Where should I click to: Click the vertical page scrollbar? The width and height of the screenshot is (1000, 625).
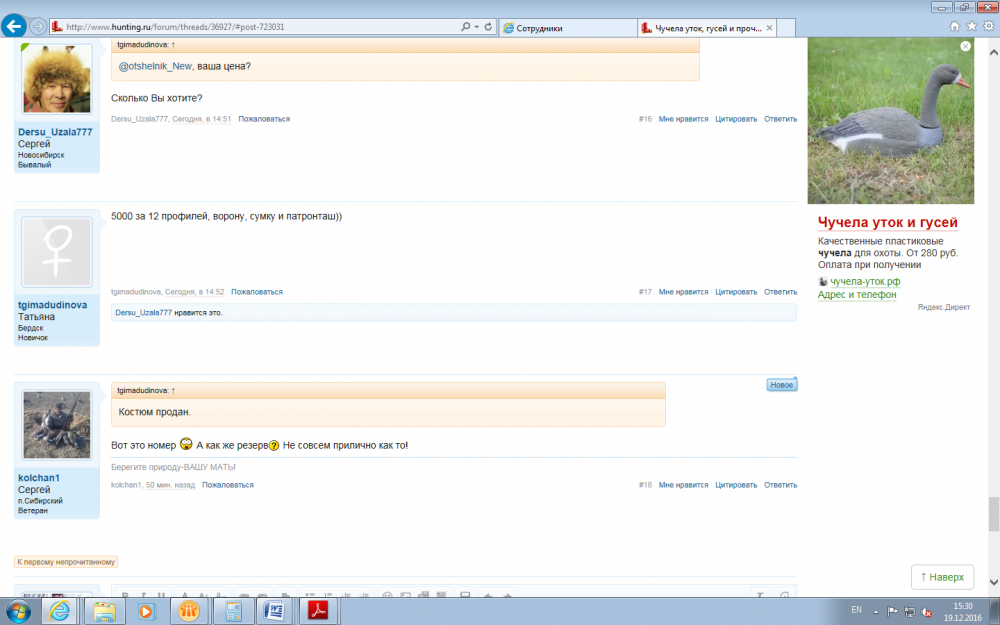[x=993, y=300]
